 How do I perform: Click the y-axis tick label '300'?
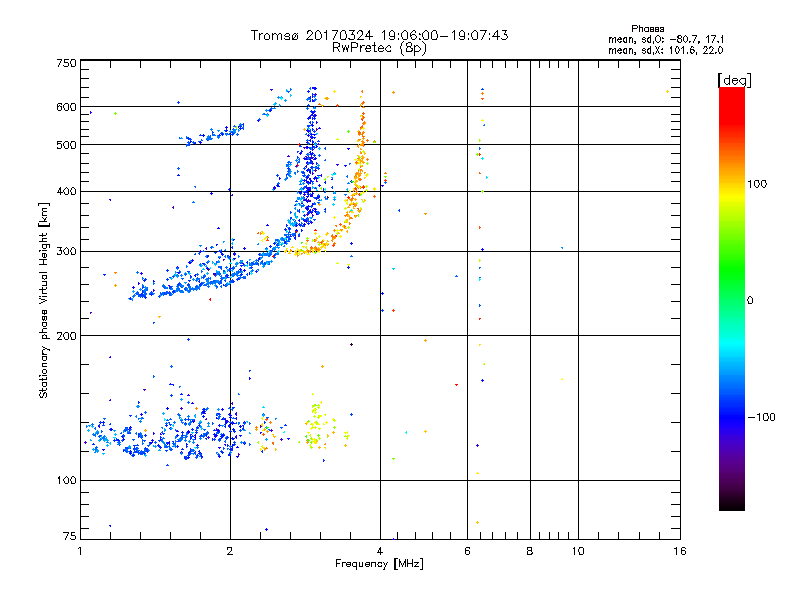coord(67,252)
